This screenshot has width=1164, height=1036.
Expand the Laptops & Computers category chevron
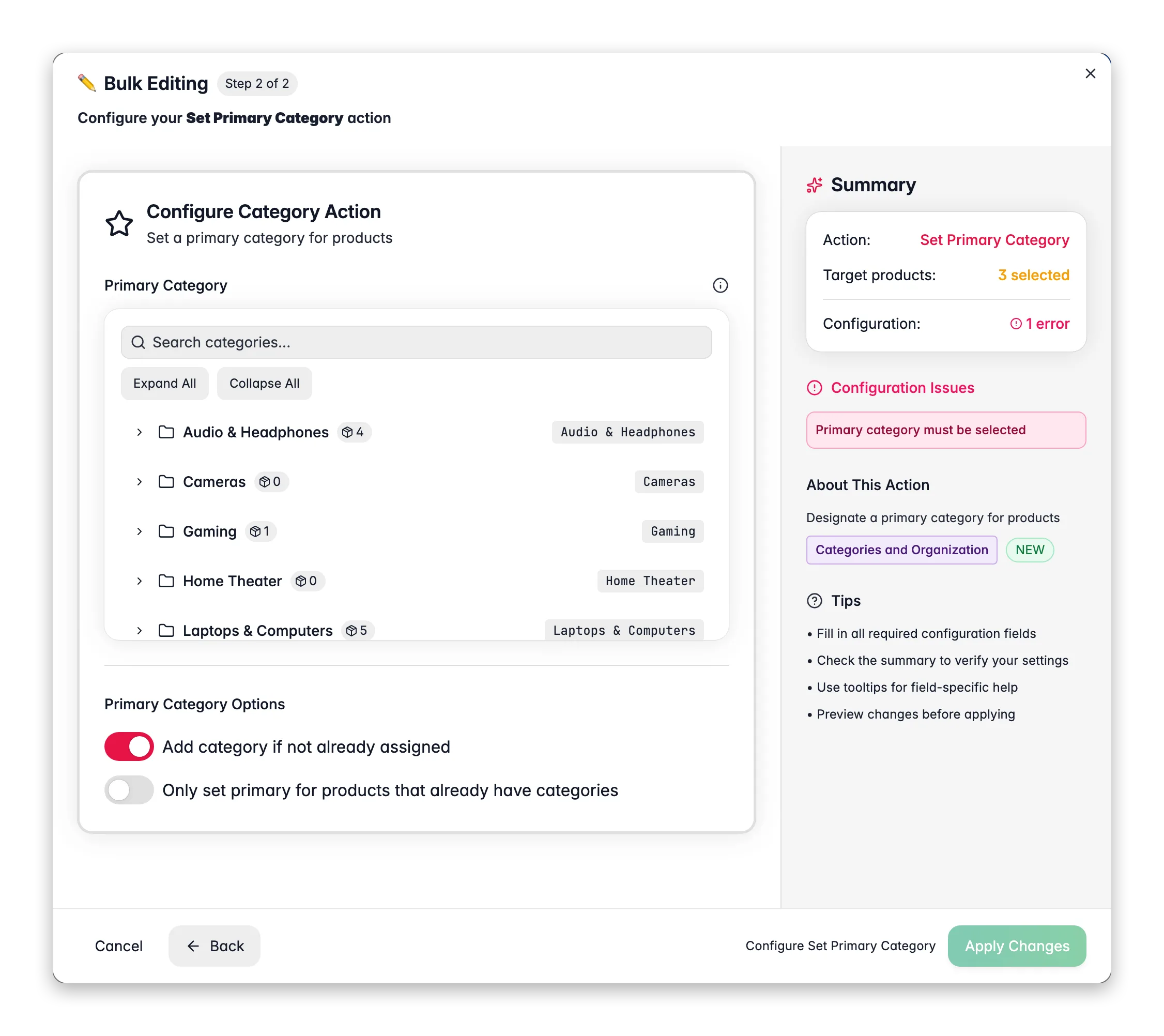click(139, 631)
